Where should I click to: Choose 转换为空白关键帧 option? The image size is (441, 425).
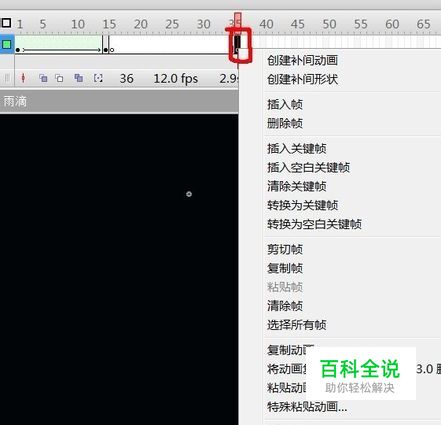[314, 224]
